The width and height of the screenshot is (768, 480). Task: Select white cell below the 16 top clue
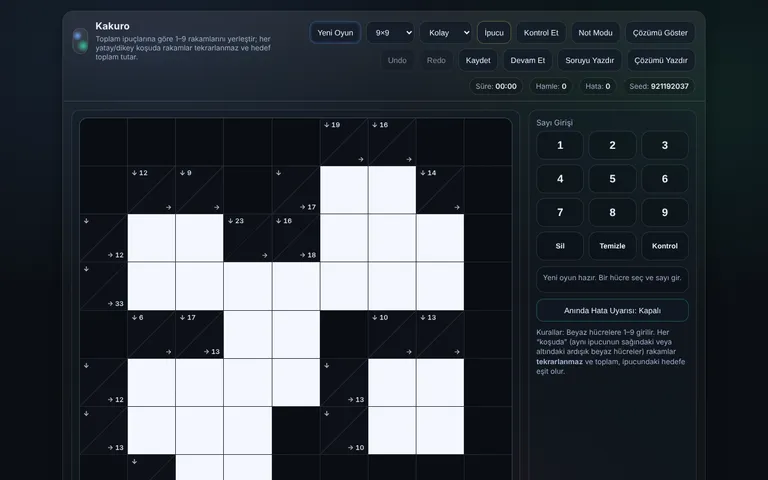[392, 190]
